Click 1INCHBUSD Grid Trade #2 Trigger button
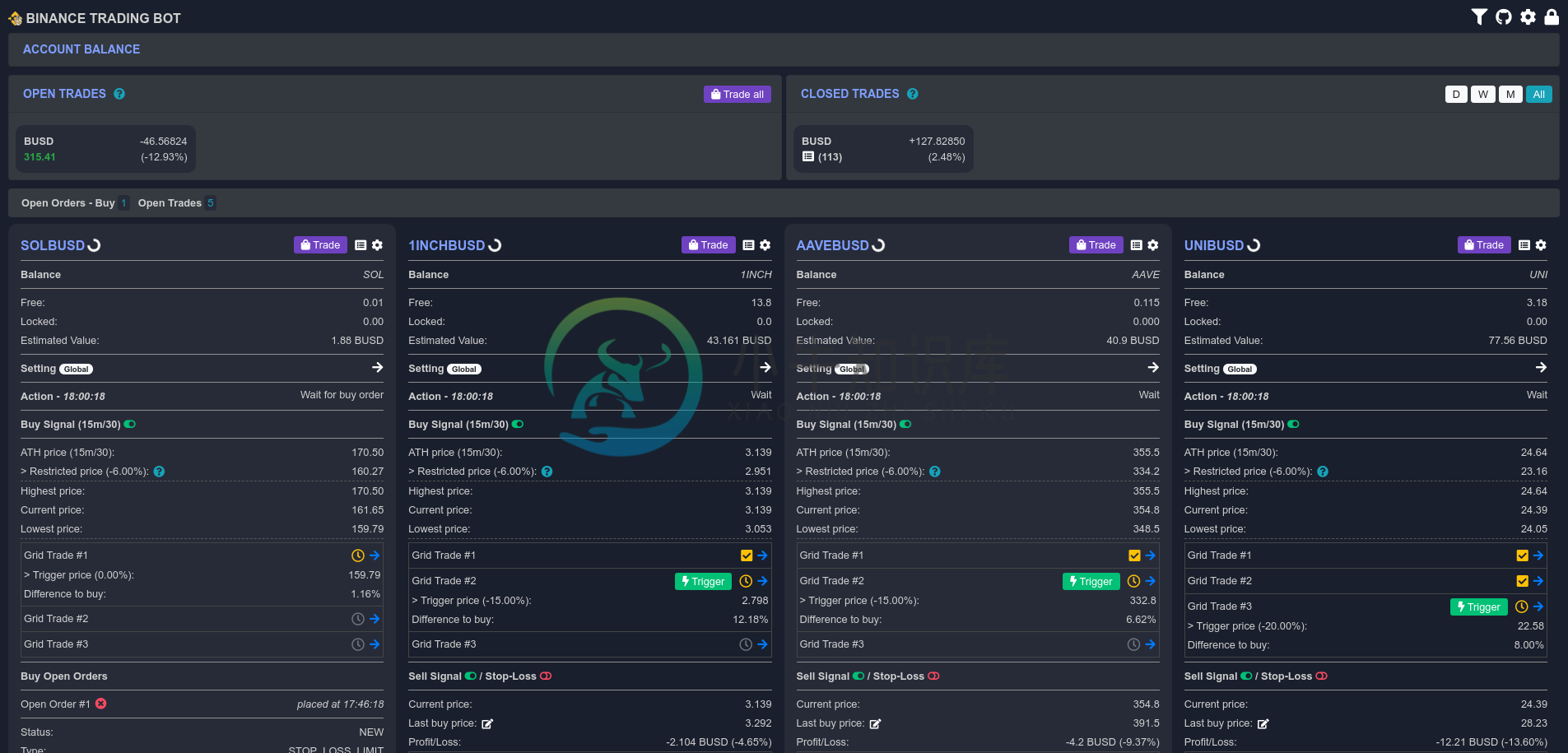 (703, 582)
